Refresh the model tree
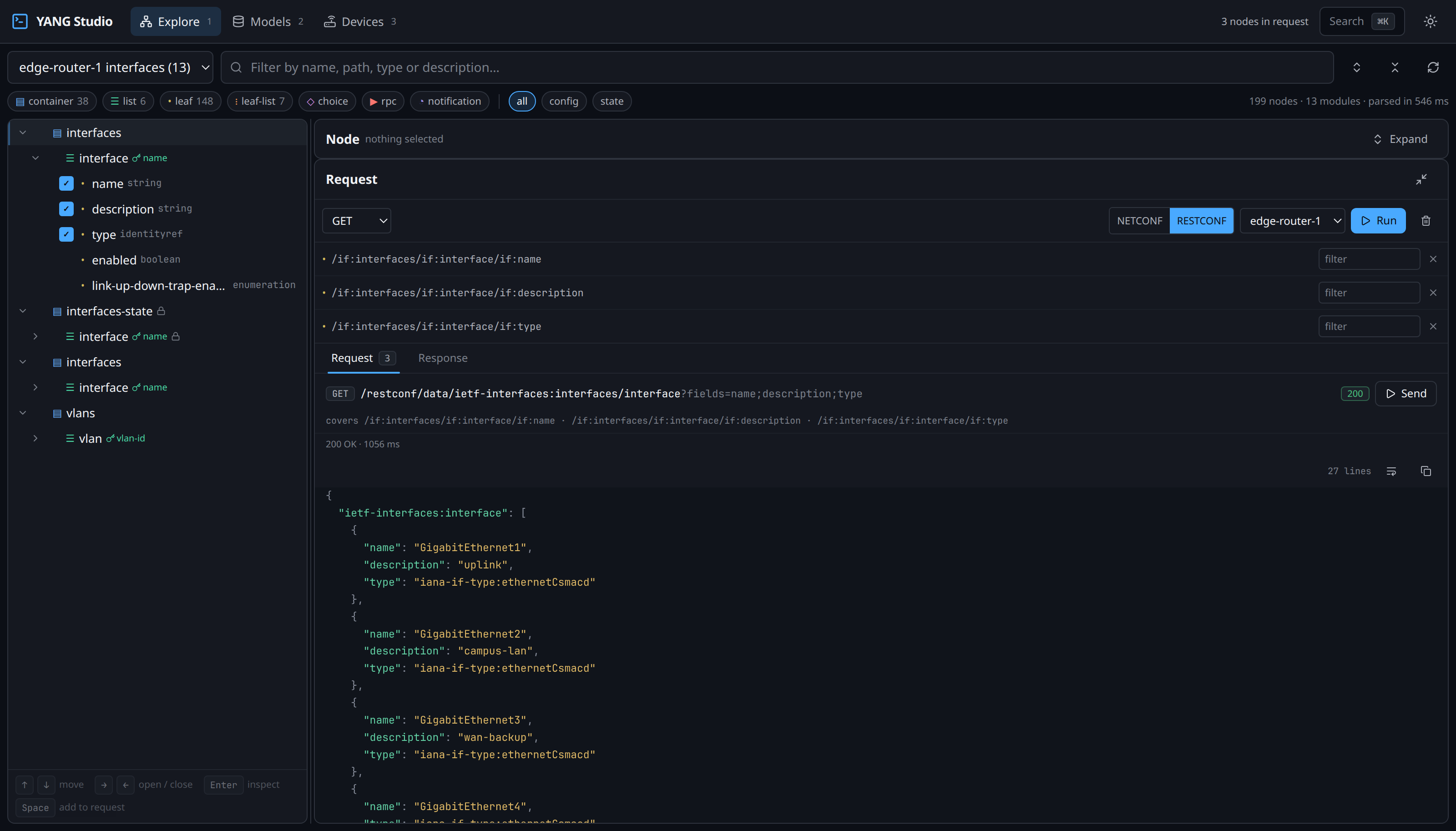1456x831 pixels. pos(1433,67)
